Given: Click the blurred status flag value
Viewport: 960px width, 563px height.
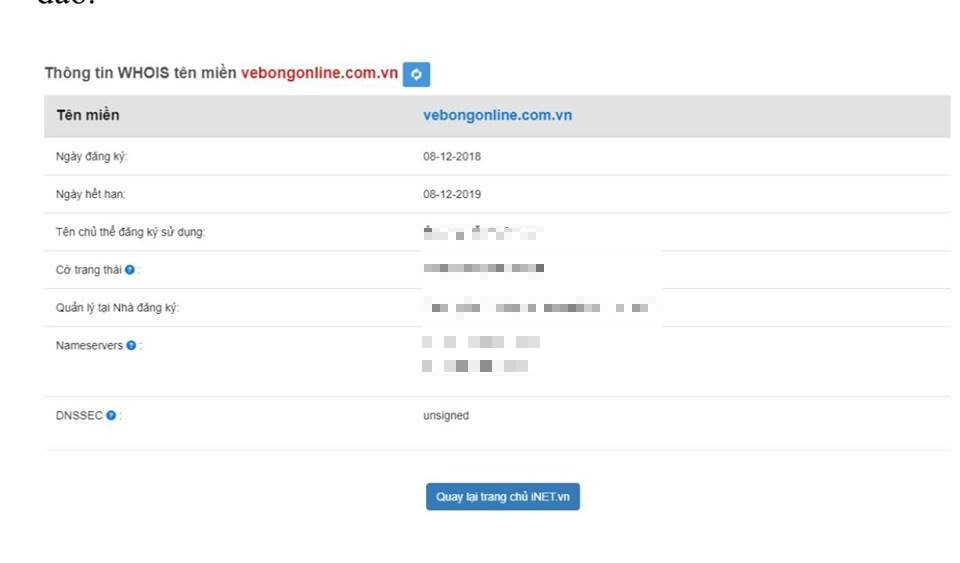Looking at the screenshot, I should click(484, 269).
